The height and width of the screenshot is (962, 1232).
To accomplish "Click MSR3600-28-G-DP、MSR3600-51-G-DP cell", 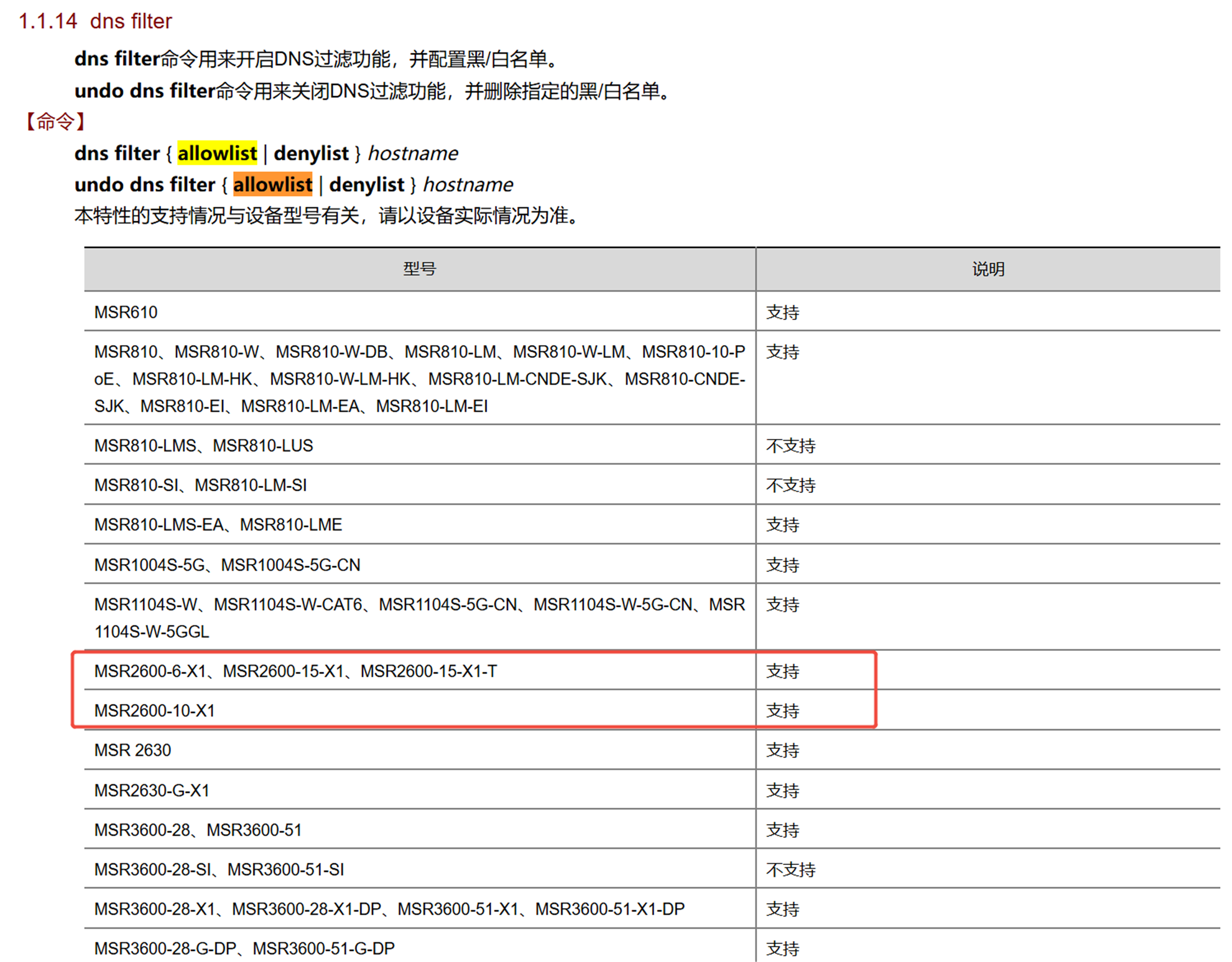I will pos(244,948).
